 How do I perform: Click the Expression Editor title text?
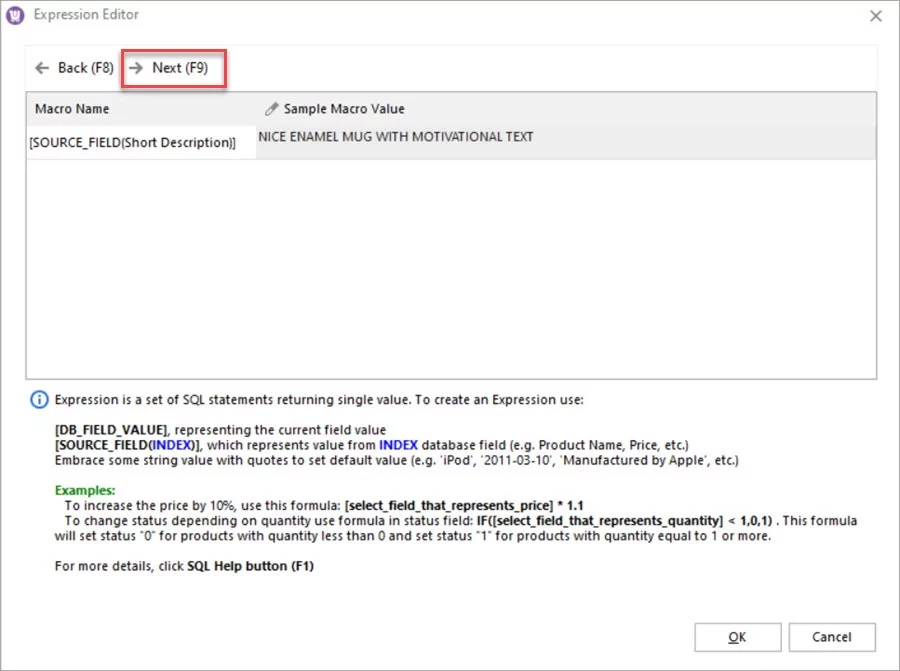click(x=88, y=15)
